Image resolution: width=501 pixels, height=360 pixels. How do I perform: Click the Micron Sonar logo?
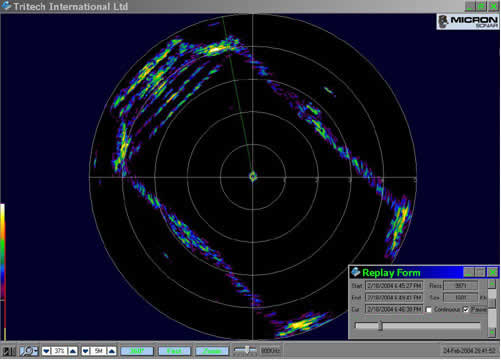pyautogui.click(x=468, y=22)
